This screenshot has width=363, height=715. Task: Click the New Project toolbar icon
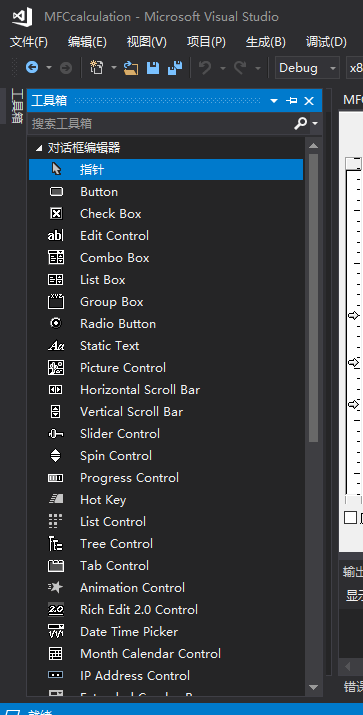pyautogui.click(x=97, y=67)
